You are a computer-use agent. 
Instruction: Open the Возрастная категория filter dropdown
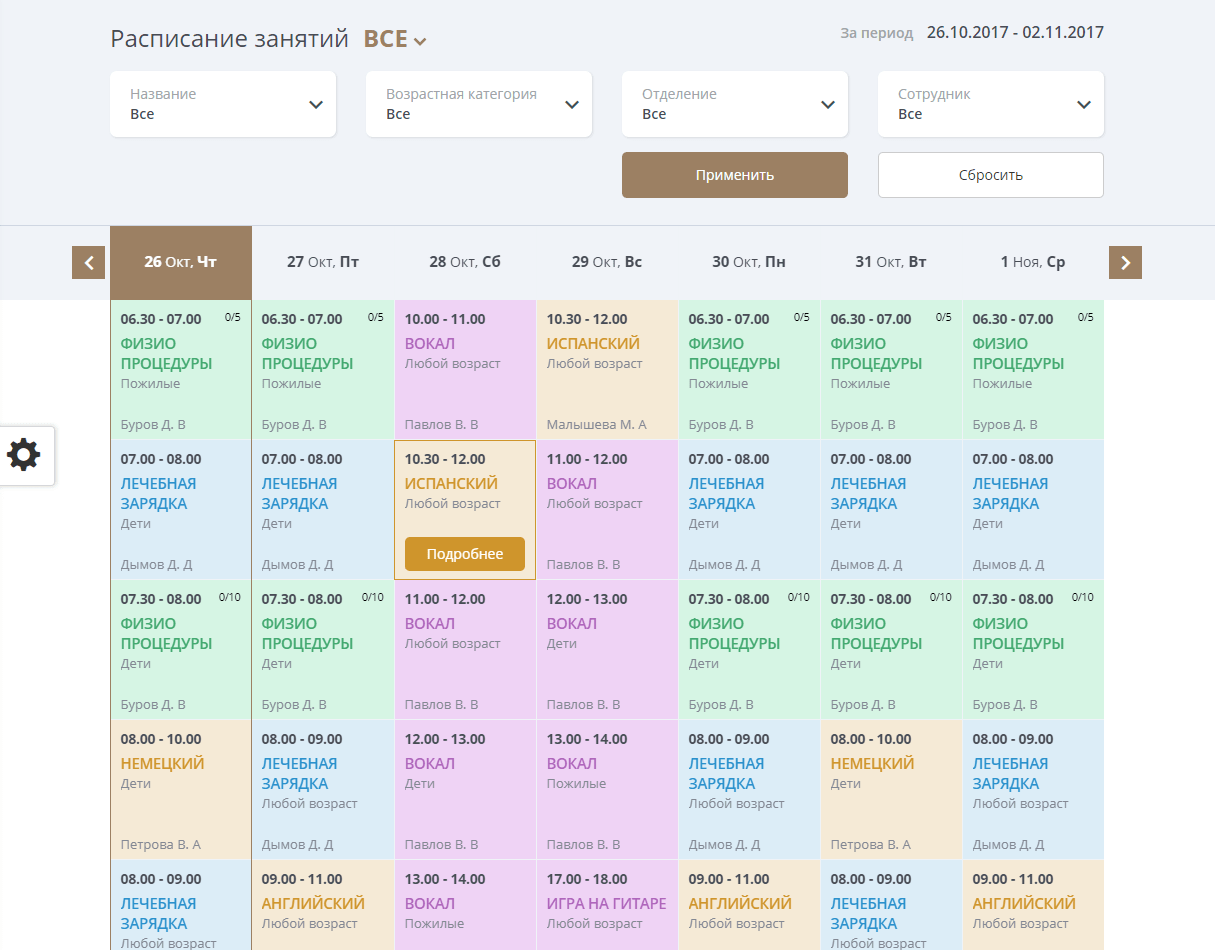[x=479, y=104]
